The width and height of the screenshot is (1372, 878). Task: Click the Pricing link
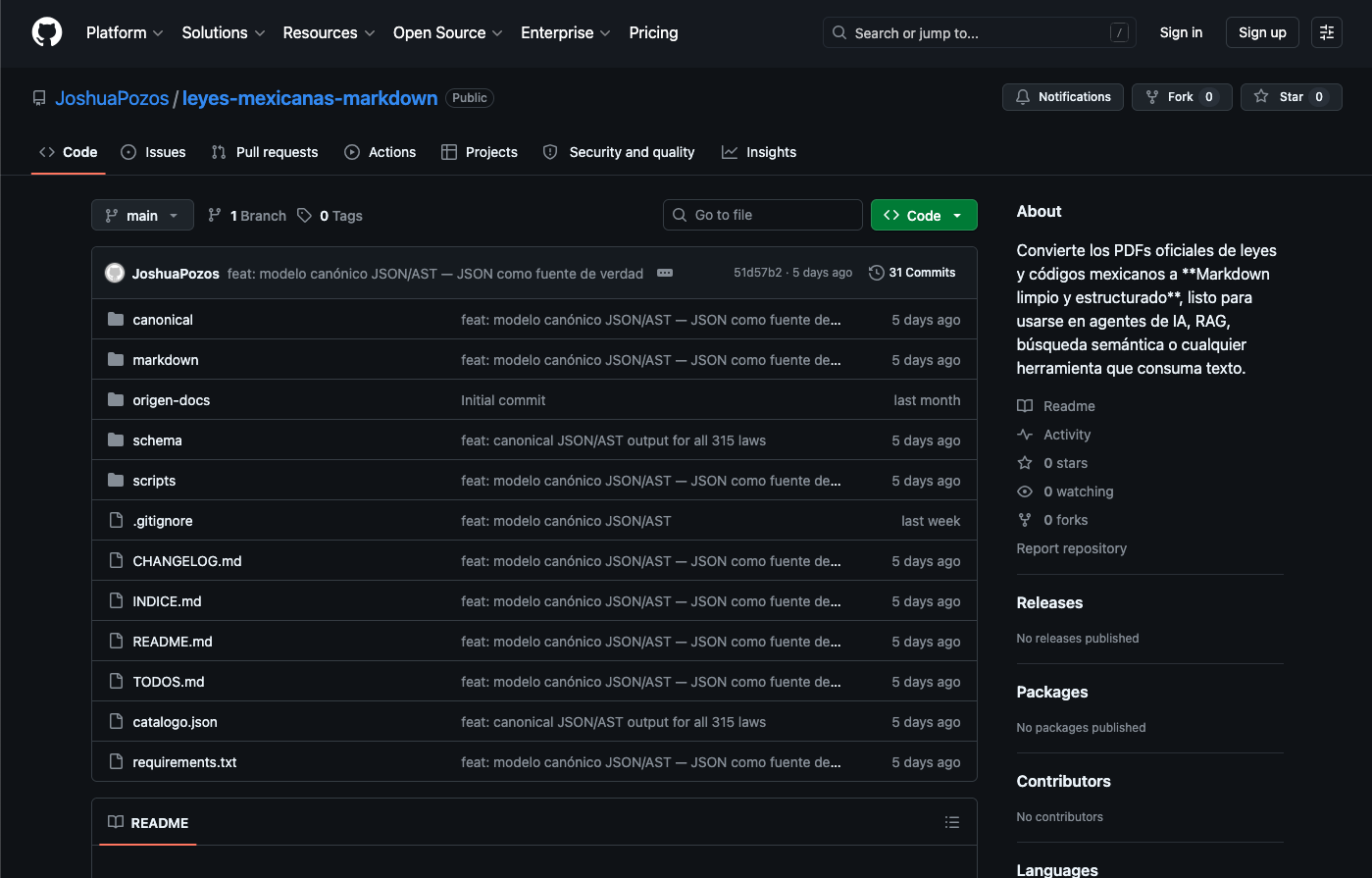[x=653, y=32]
